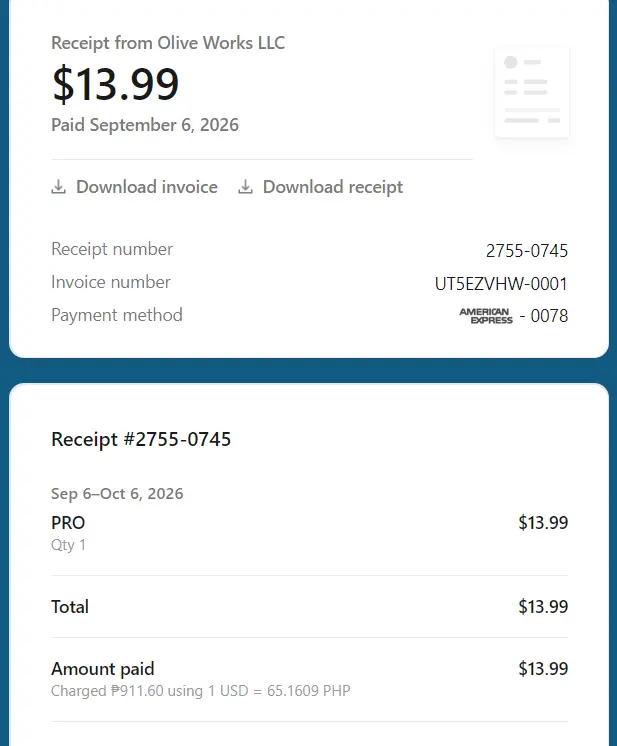Click the Sep 6–Oct 6, 2026 billing period
The height and width of the screenshot is (746, 617).
pyautogui.click(x=117, y=494)
